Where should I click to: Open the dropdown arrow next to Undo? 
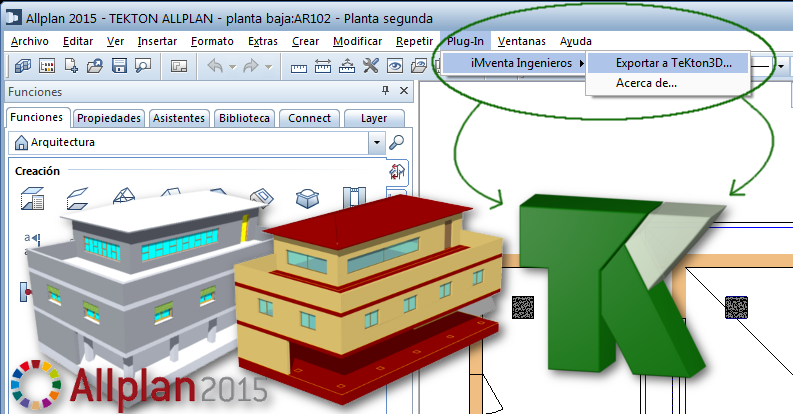point(233,67)
